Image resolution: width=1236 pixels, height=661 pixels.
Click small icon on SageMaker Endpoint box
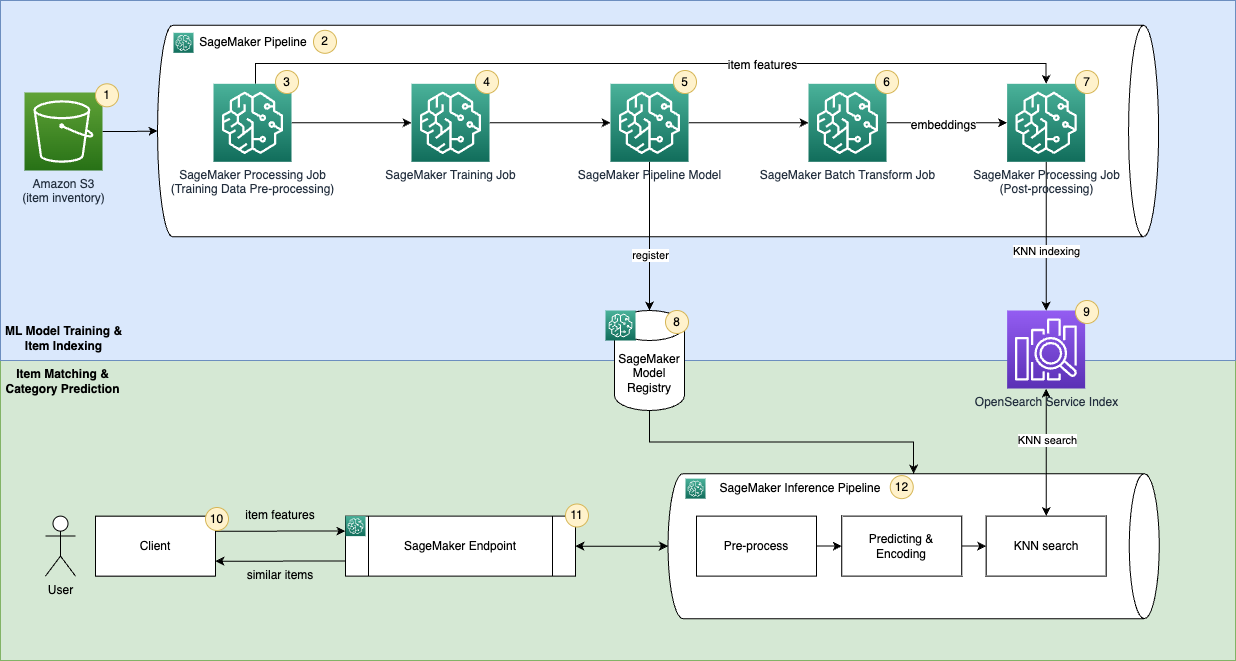tap(356, 526)
